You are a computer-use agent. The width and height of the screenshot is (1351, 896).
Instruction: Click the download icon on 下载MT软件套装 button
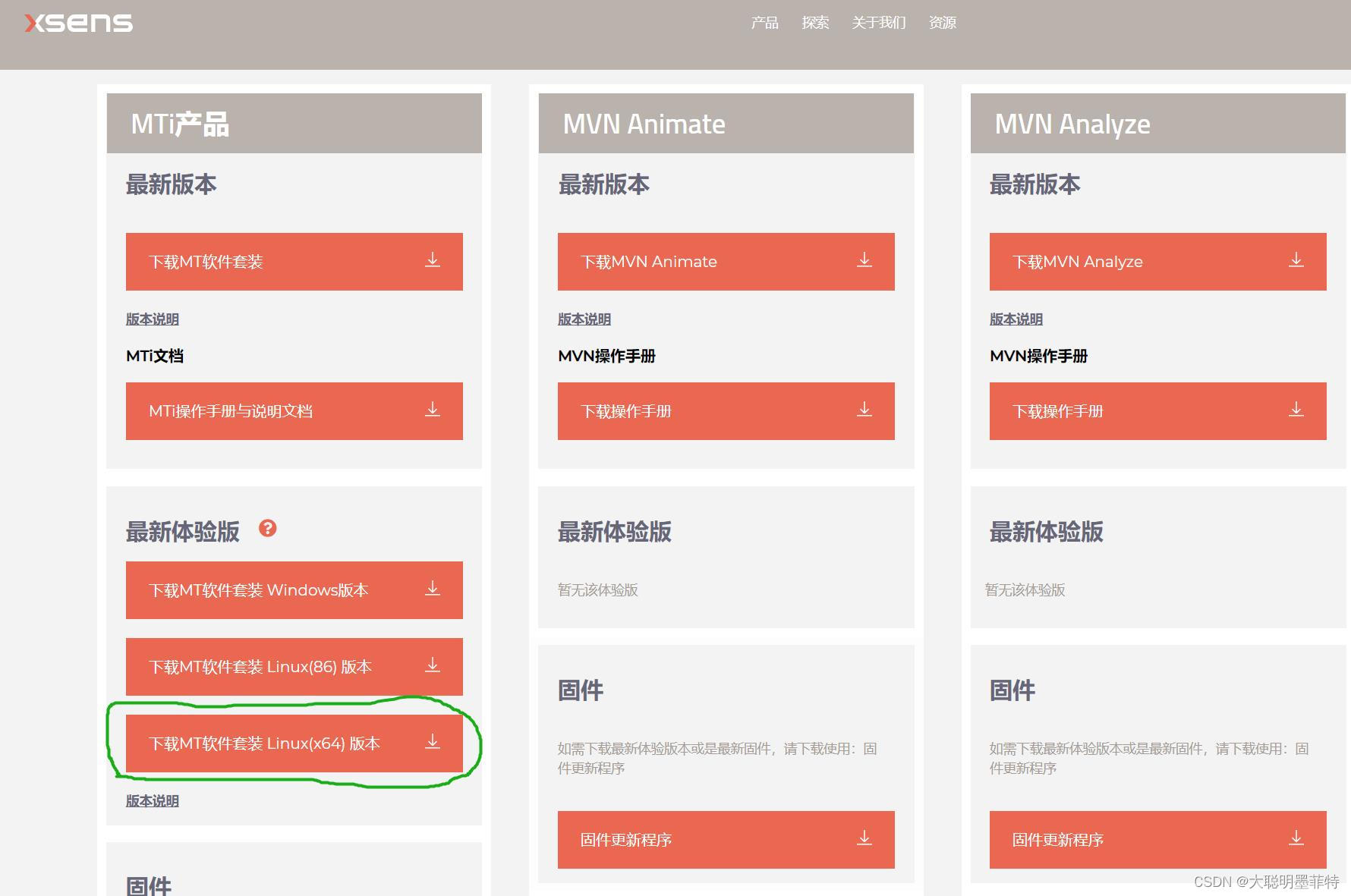433,261
